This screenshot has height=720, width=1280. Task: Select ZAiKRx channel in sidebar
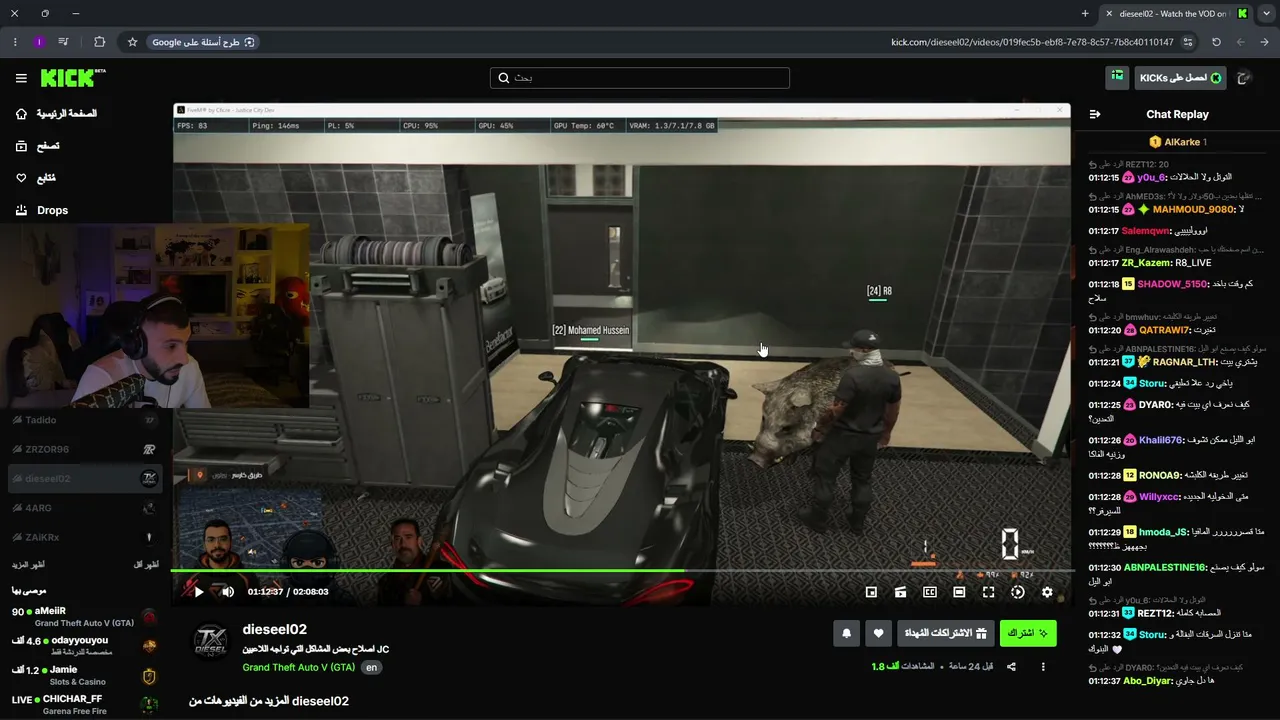[85, 537]
